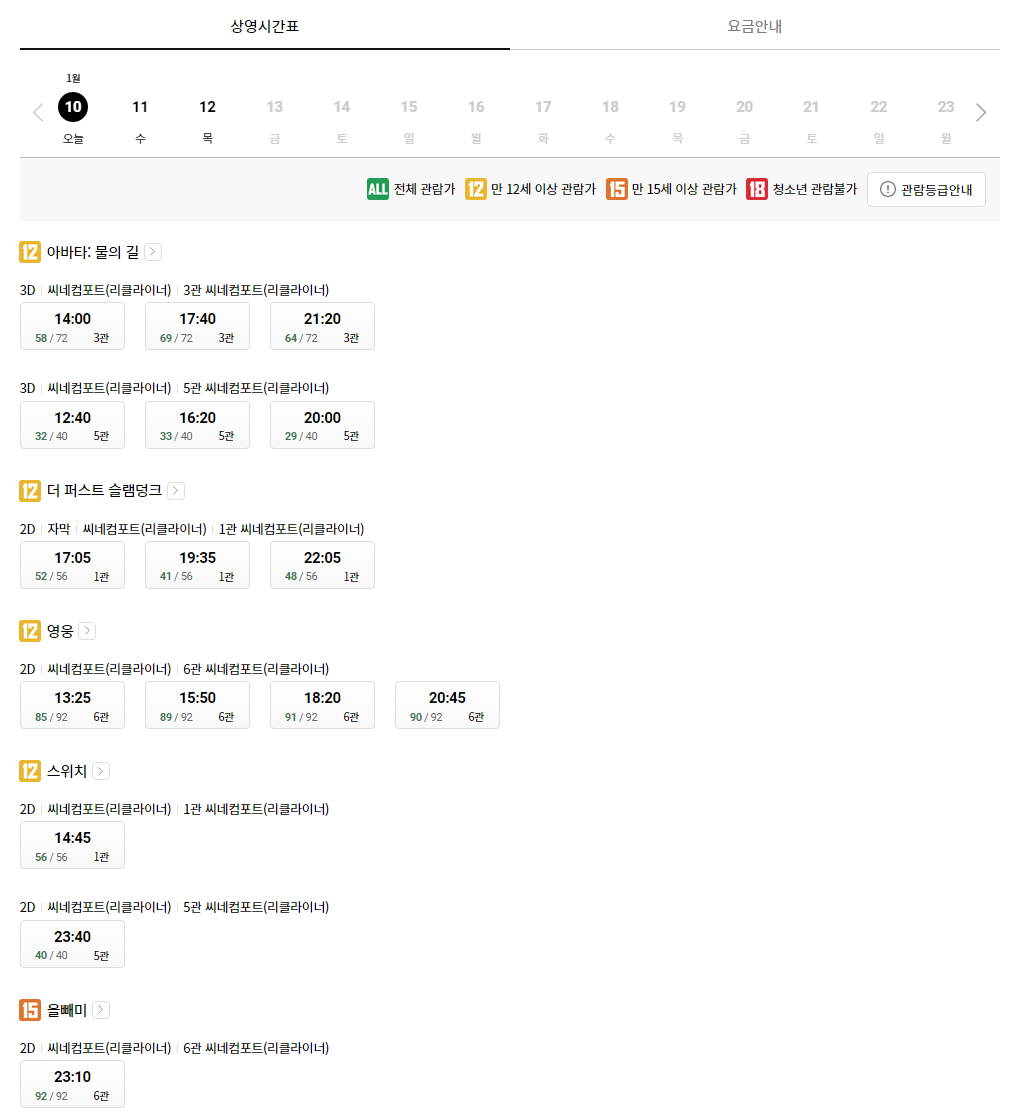Book the 19:35 슬램덩크 showing
Viewport: 1020px width, 1119px height.
point(197,565)
